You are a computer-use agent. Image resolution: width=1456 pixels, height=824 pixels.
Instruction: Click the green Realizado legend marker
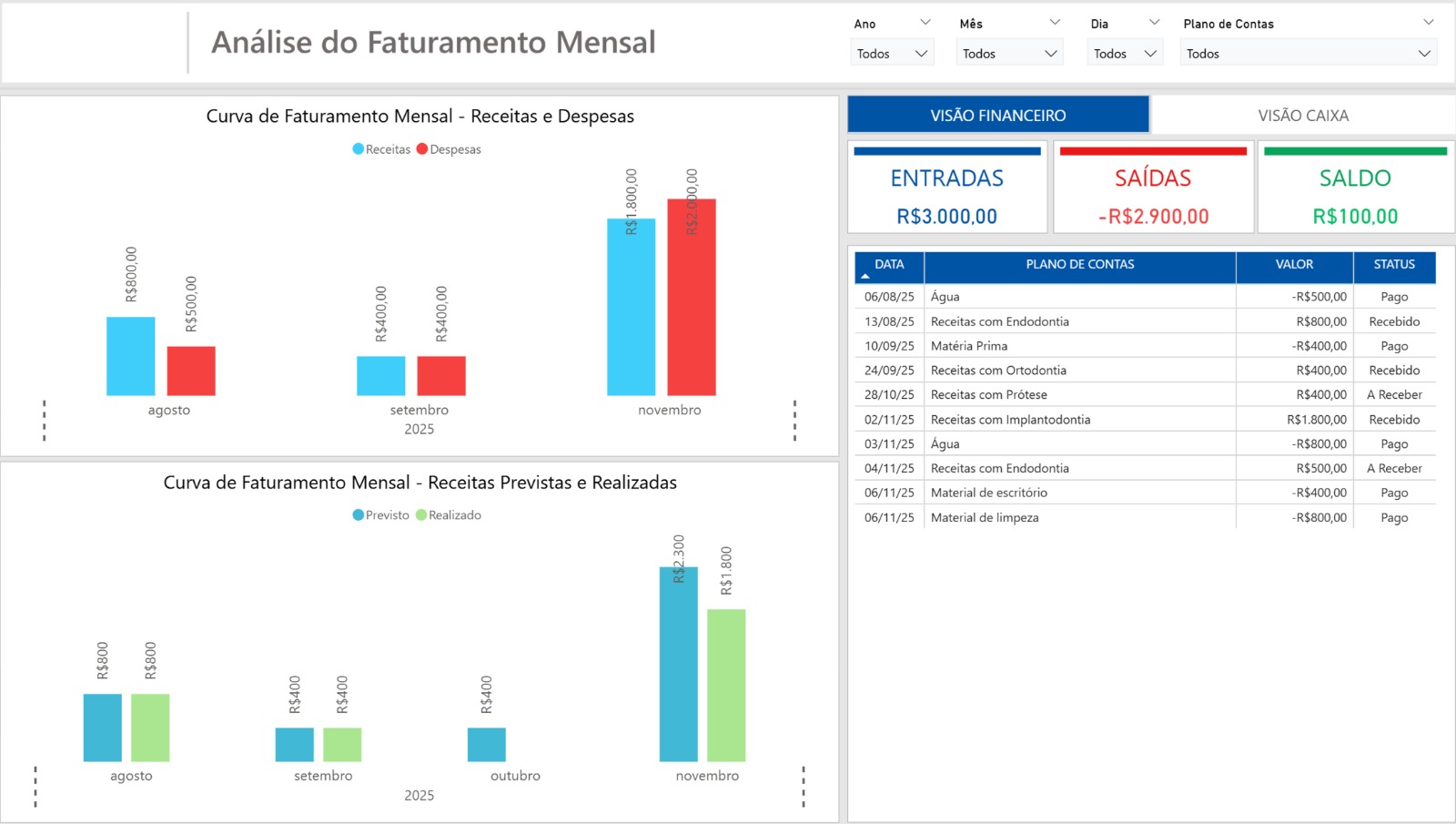click(421, 515)
